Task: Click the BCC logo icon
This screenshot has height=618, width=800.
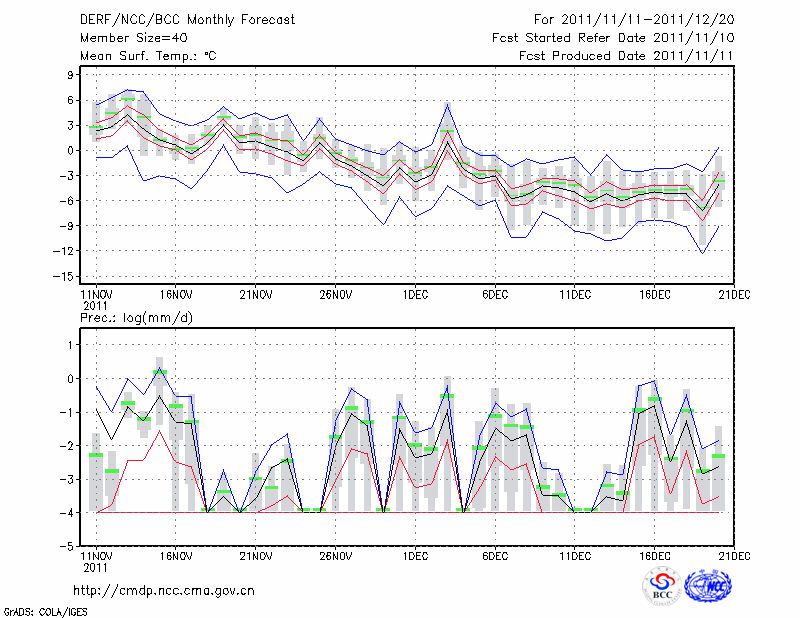Action: 661,587
